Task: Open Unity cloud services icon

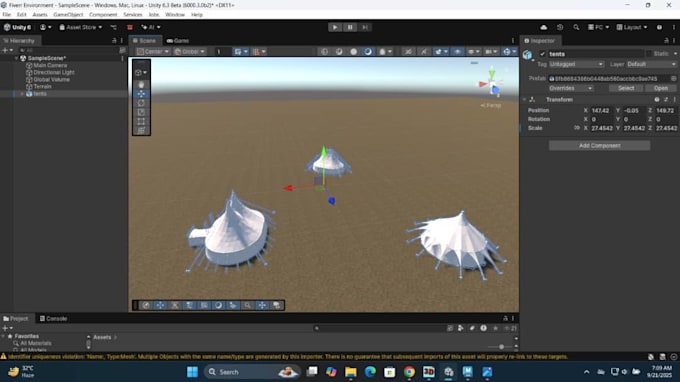Action: [544, 27]
